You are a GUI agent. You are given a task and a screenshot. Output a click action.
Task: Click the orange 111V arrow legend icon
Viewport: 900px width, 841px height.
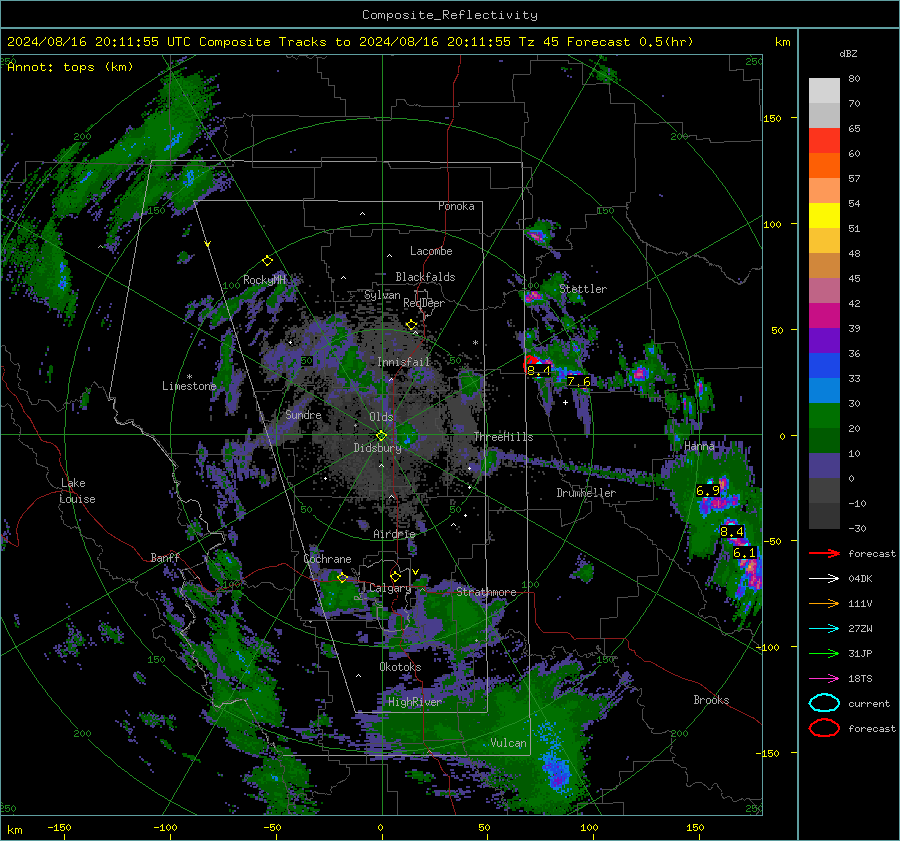point(824,603)
